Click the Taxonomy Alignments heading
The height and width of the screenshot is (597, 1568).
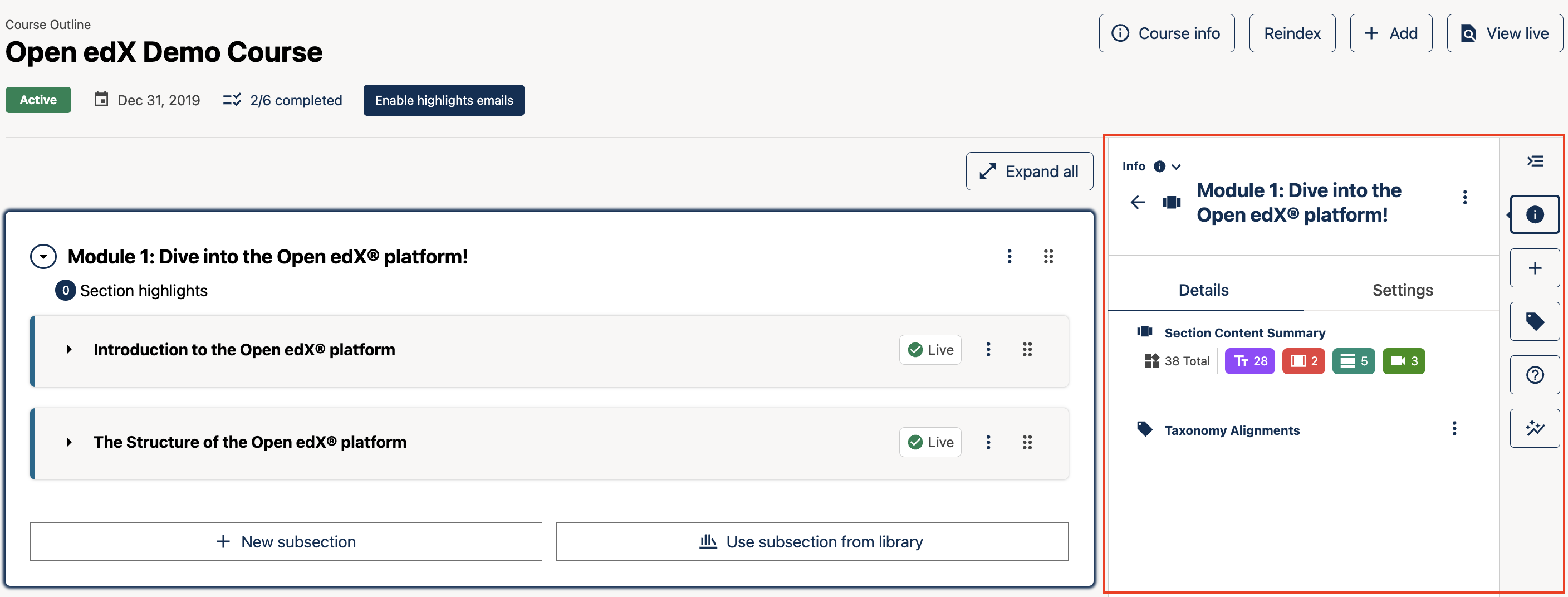[x=1232, y=430]
